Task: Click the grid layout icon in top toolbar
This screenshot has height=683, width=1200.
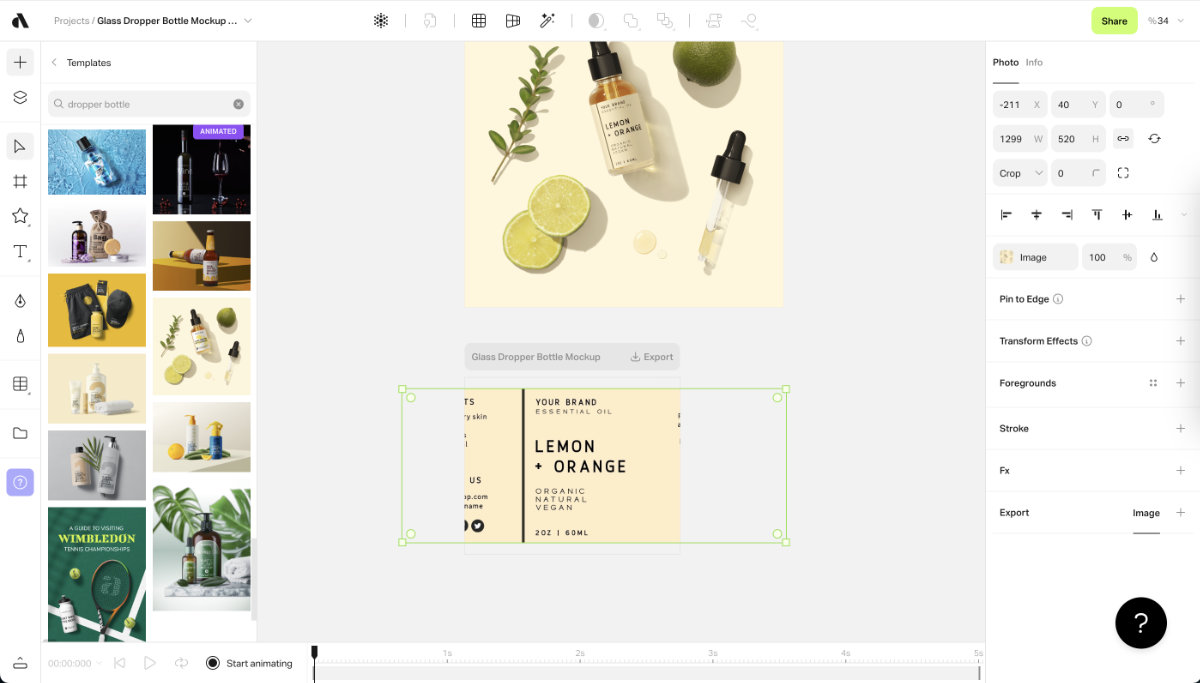Action: pos(479,20)
